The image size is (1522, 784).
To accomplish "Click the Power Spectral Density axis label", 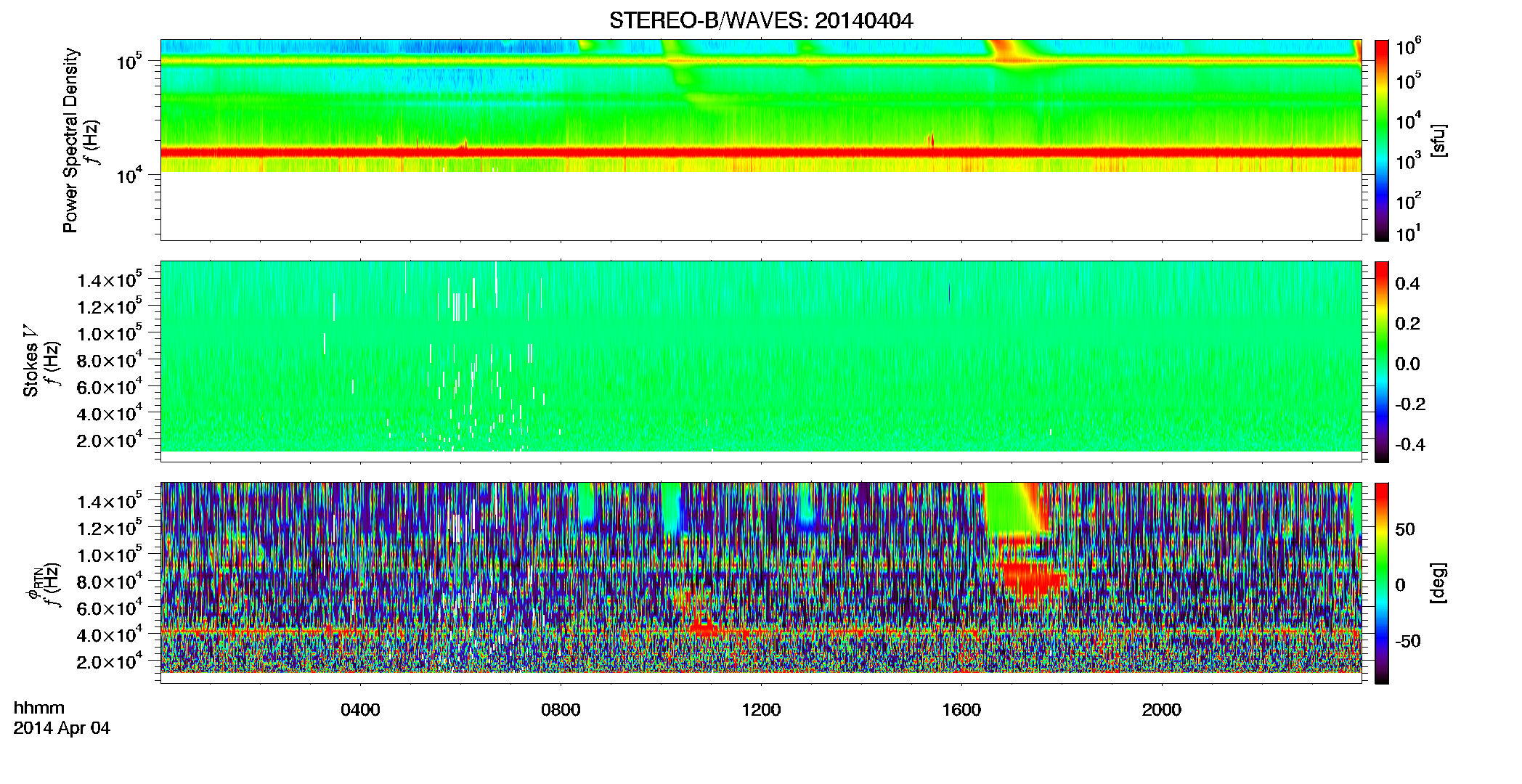I will (x=70, y=140).
